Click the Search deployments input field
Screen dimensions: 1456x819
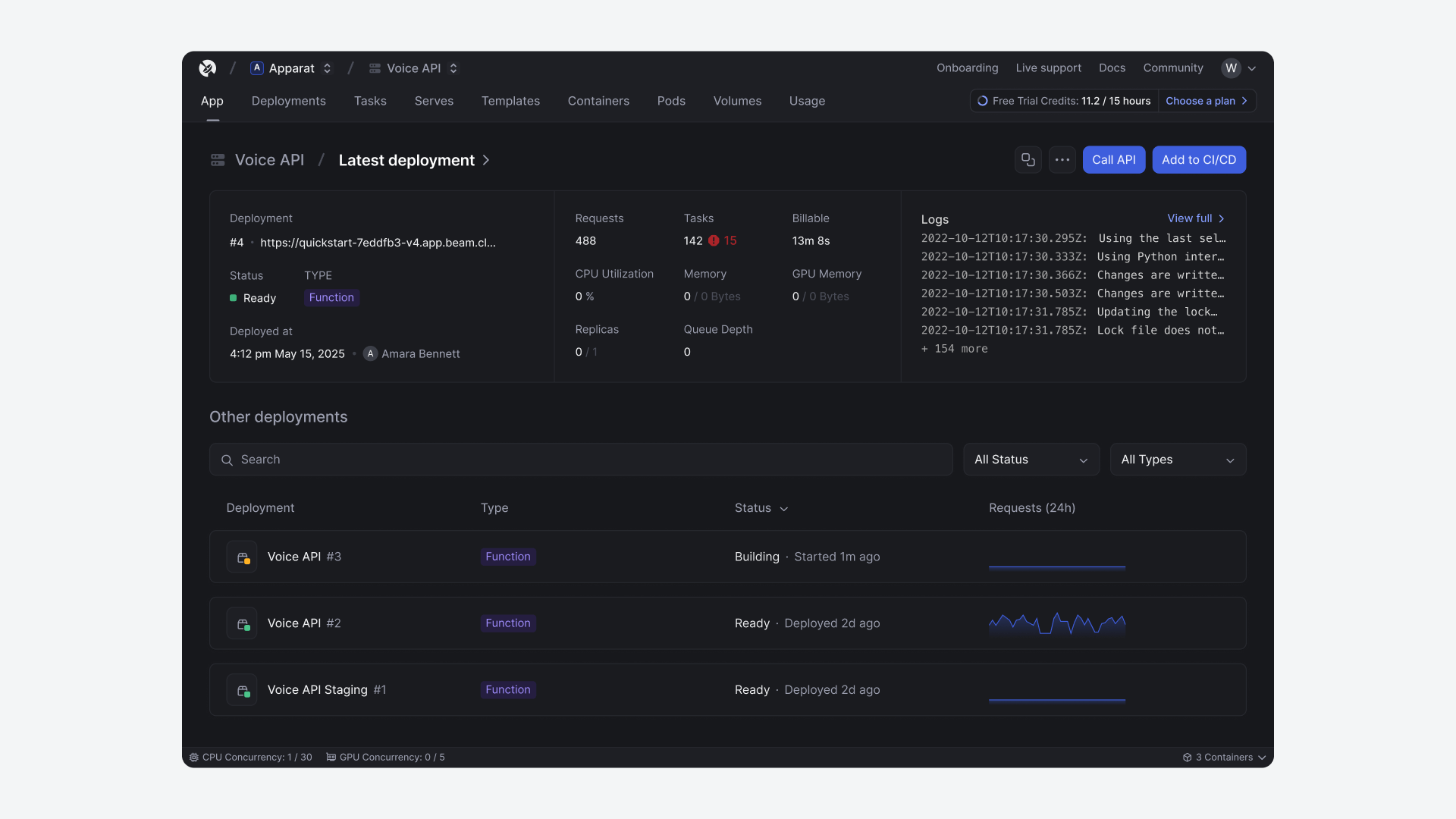pyautogui.click(x=581, y=460)
